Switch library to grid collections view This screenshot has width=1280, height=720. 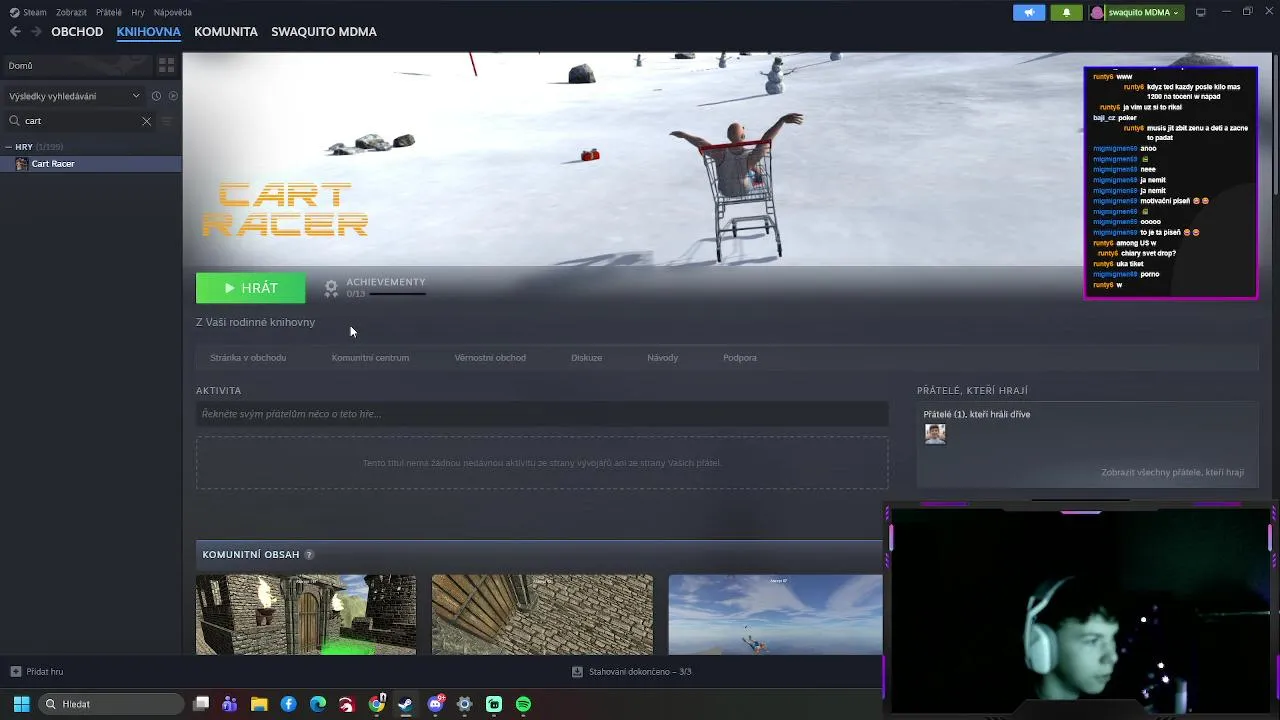point(166,65)
